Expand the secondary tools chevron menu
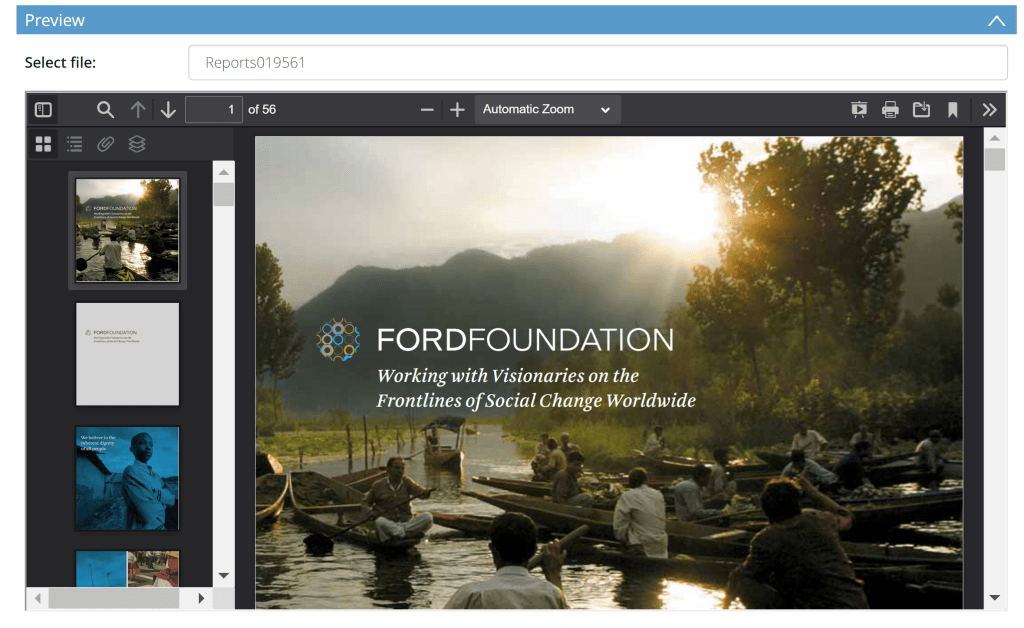The height and width of the screenshot is (628, 1024). 989,110
